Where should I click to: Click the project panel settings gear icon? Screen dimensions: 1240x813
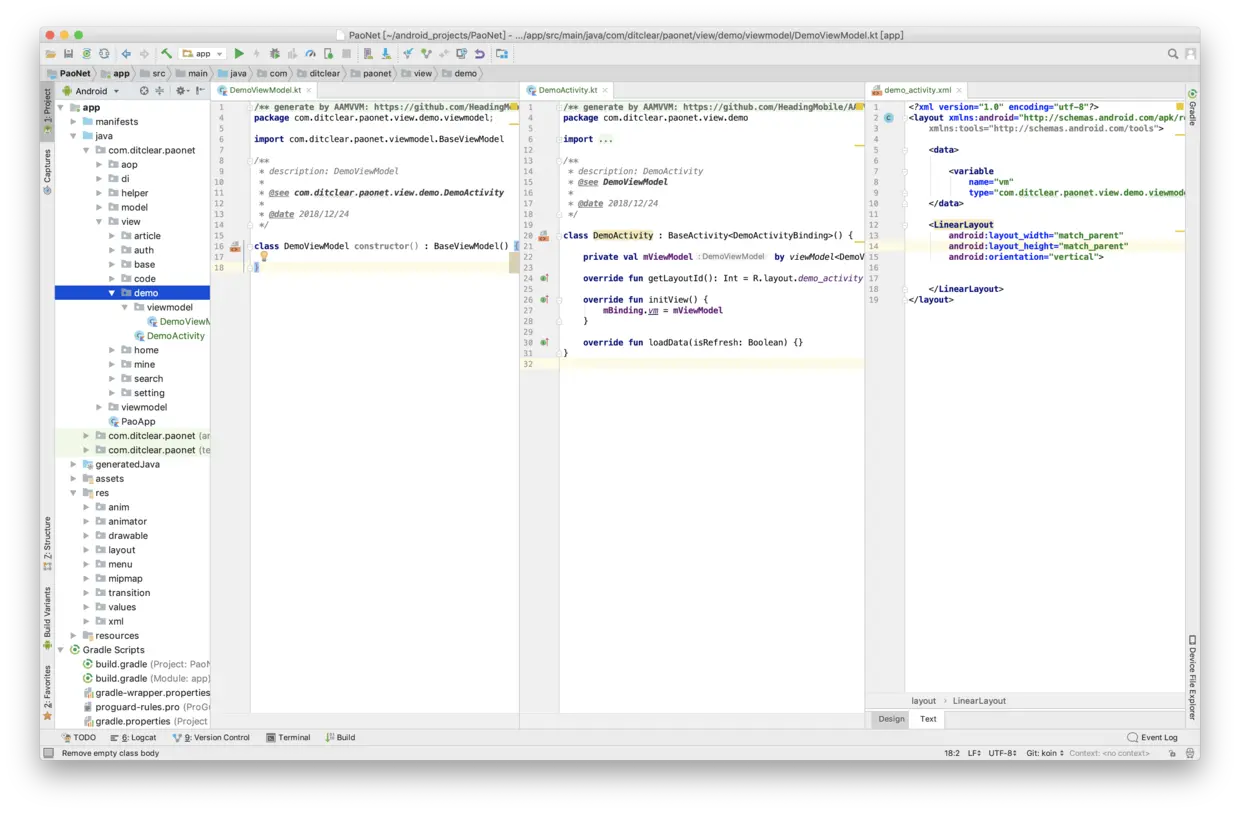pos(181,91)
